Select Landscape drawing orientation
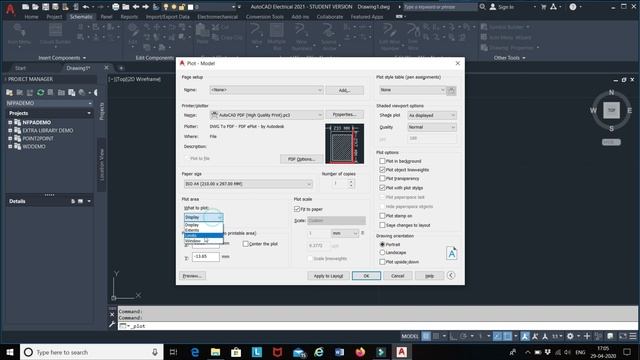Screen dimensions: 640x360 pos(382,253)
